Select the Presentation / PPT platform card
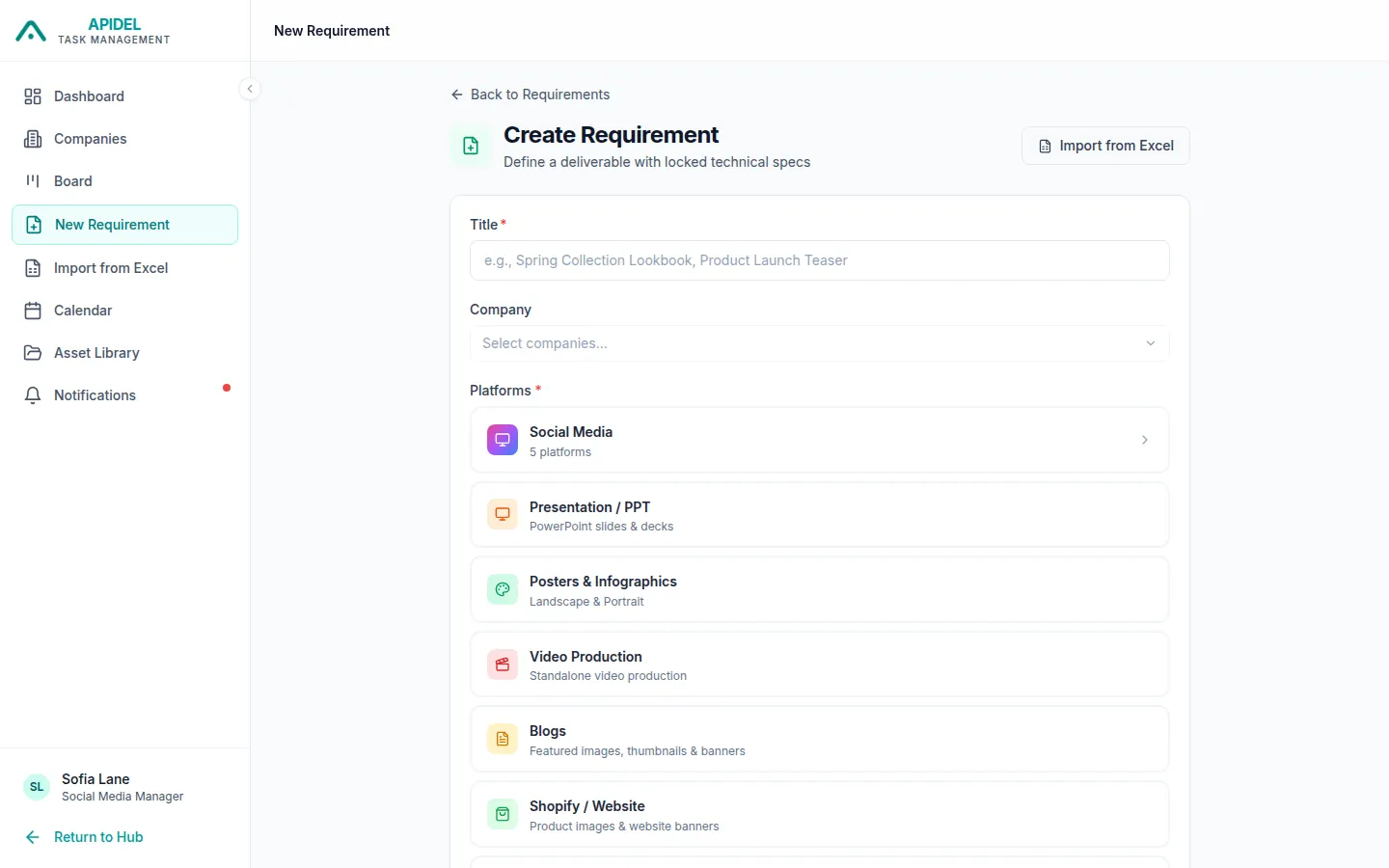Image resolution: width=1389 pixels, height=868 pixels. pos(820,515)
